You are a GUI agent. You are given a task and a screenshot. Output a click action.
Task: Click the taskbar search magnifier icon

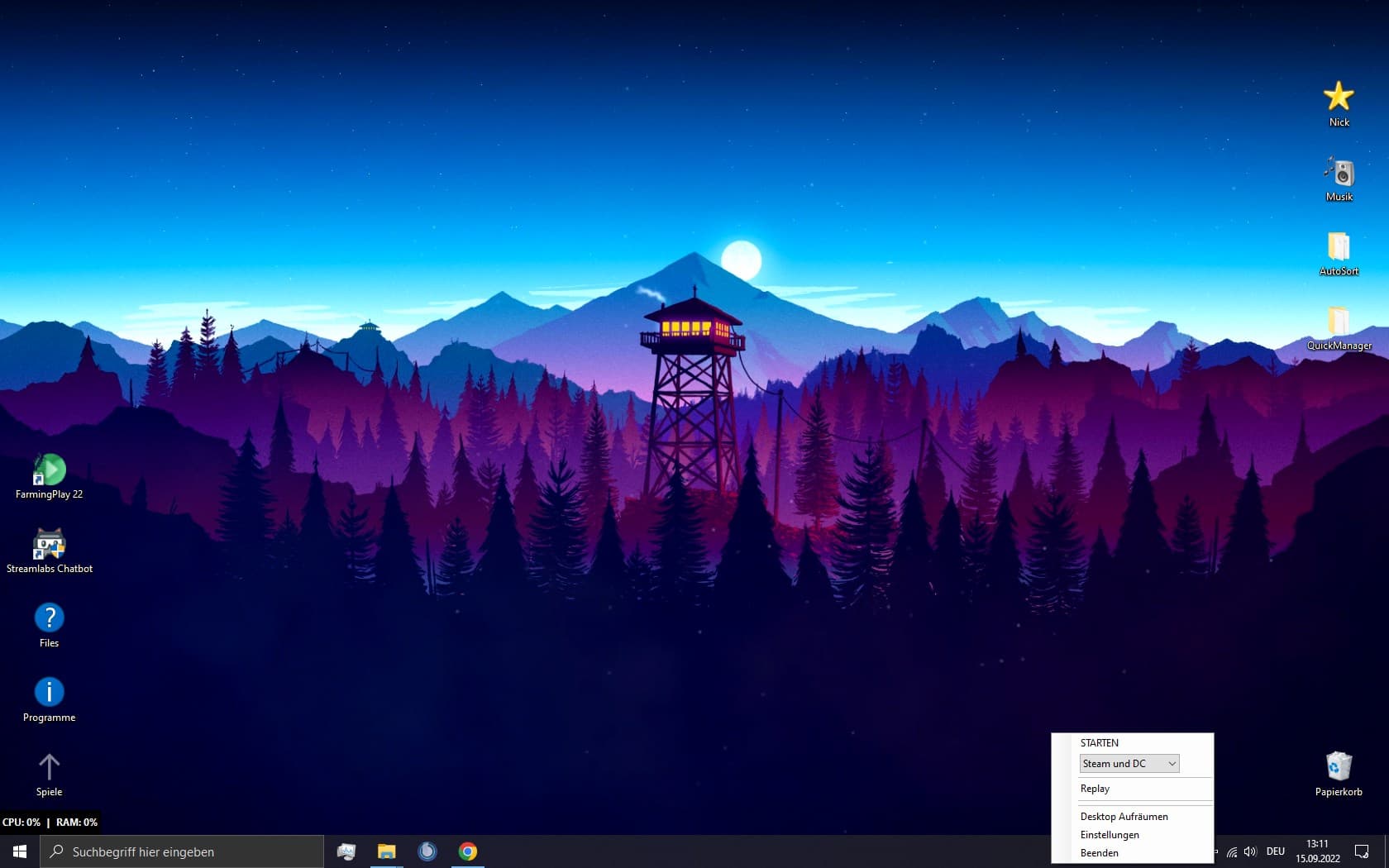pyautogui.click(x=56, y=851)
